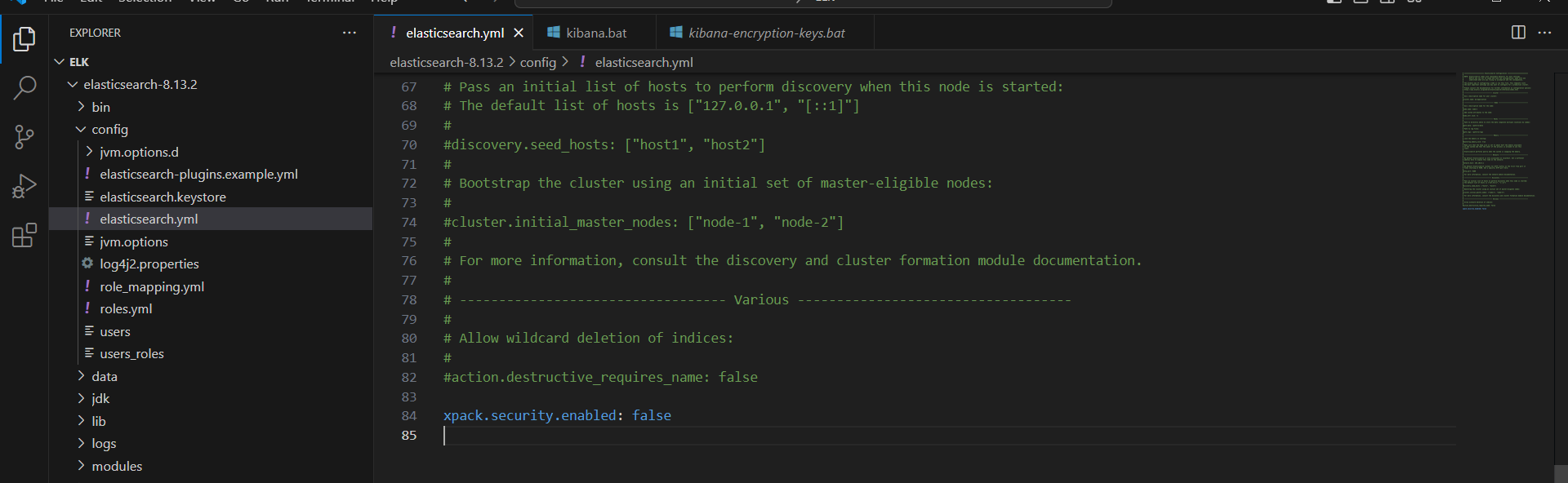The width and height of the screenshot is (1568, 483).
Task: Click the EXPLORER panel title
Action: coord(95,33)
